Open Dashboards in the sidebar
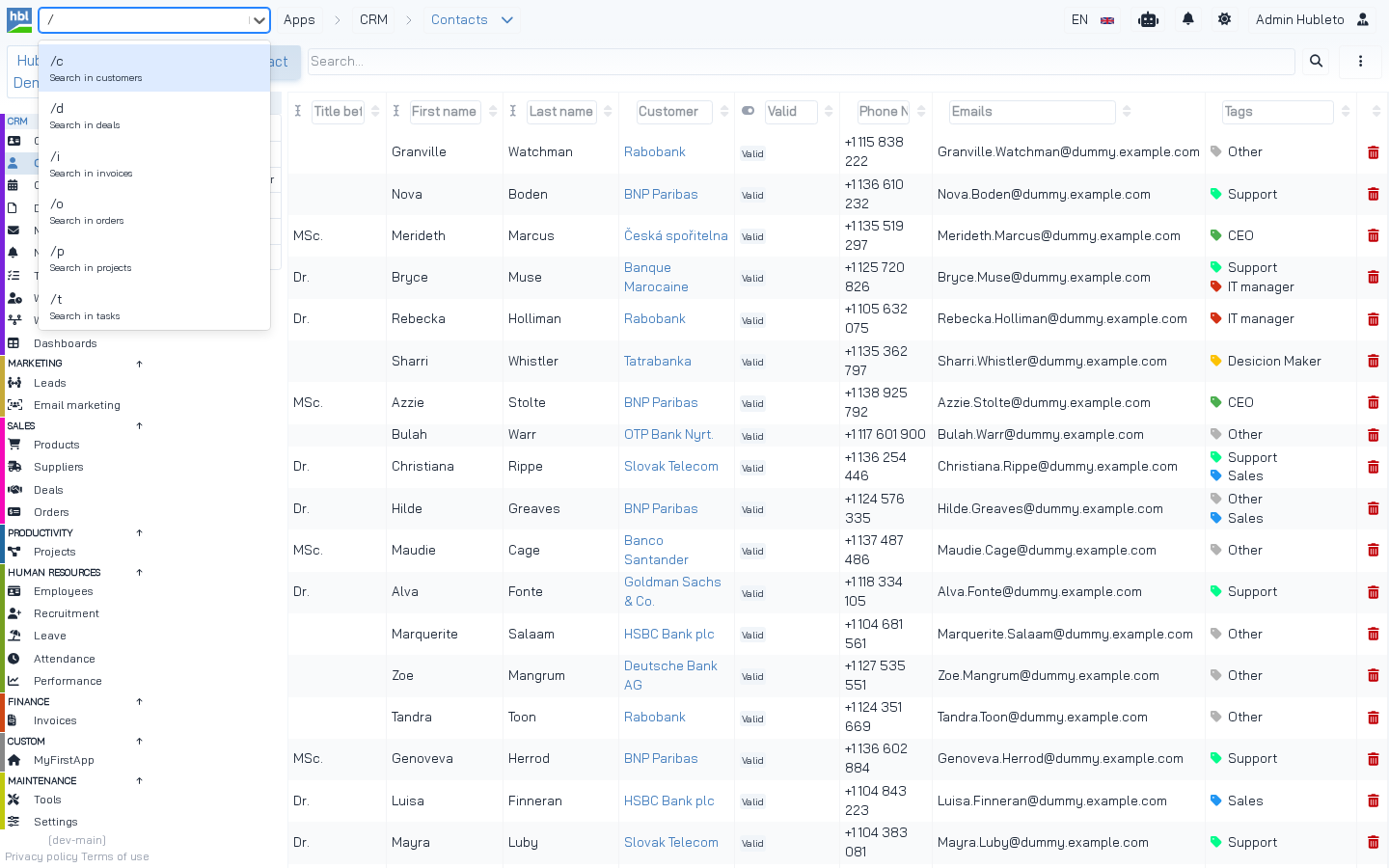 point(66,343)
